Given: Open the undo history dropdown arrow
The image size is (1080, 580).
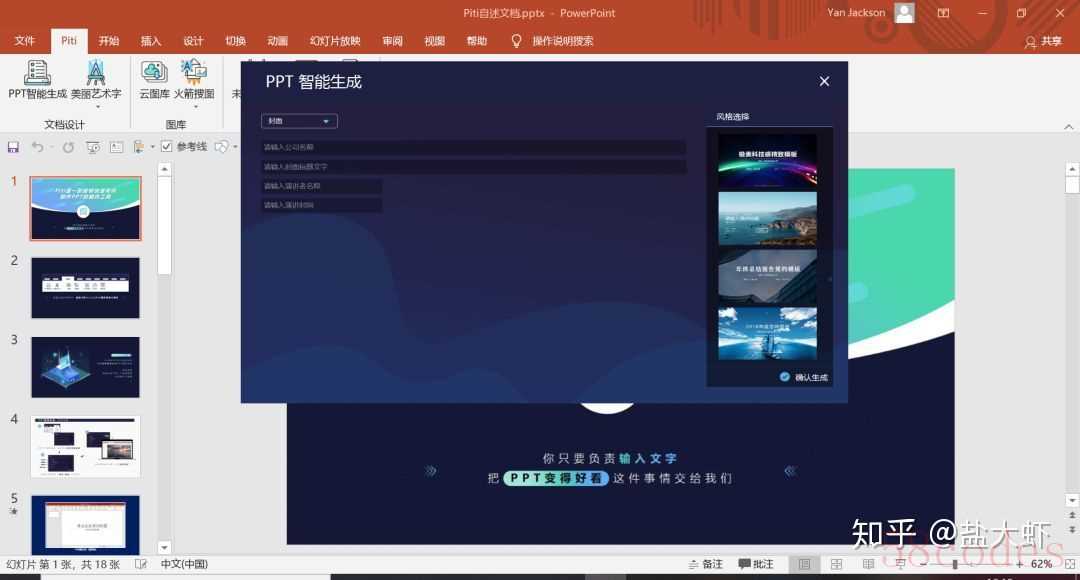Looking at the screenshot, I should point(51,147).
